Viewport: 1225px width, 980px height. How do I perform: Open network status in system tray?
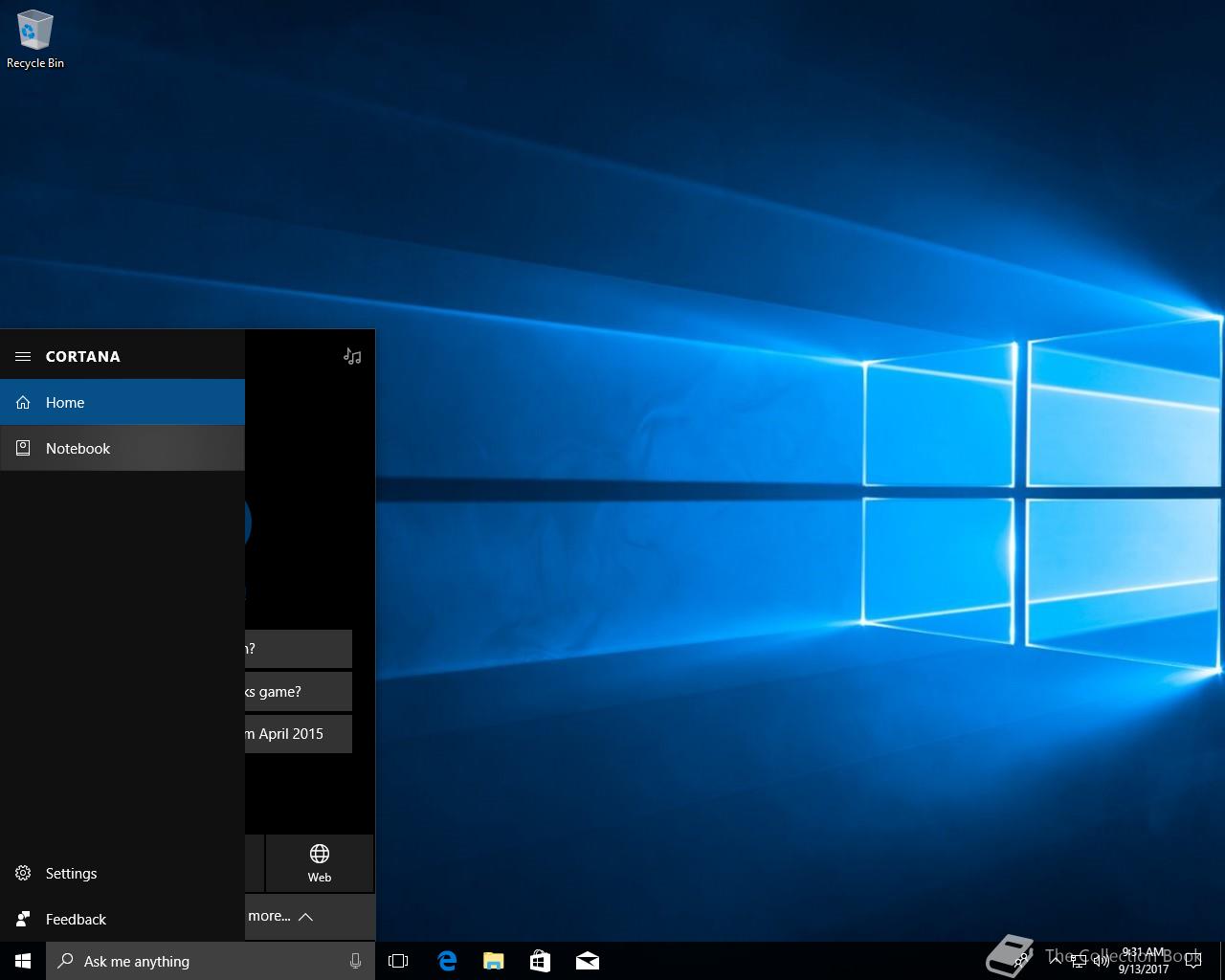pyautogui.click(x=1079, y=961)
